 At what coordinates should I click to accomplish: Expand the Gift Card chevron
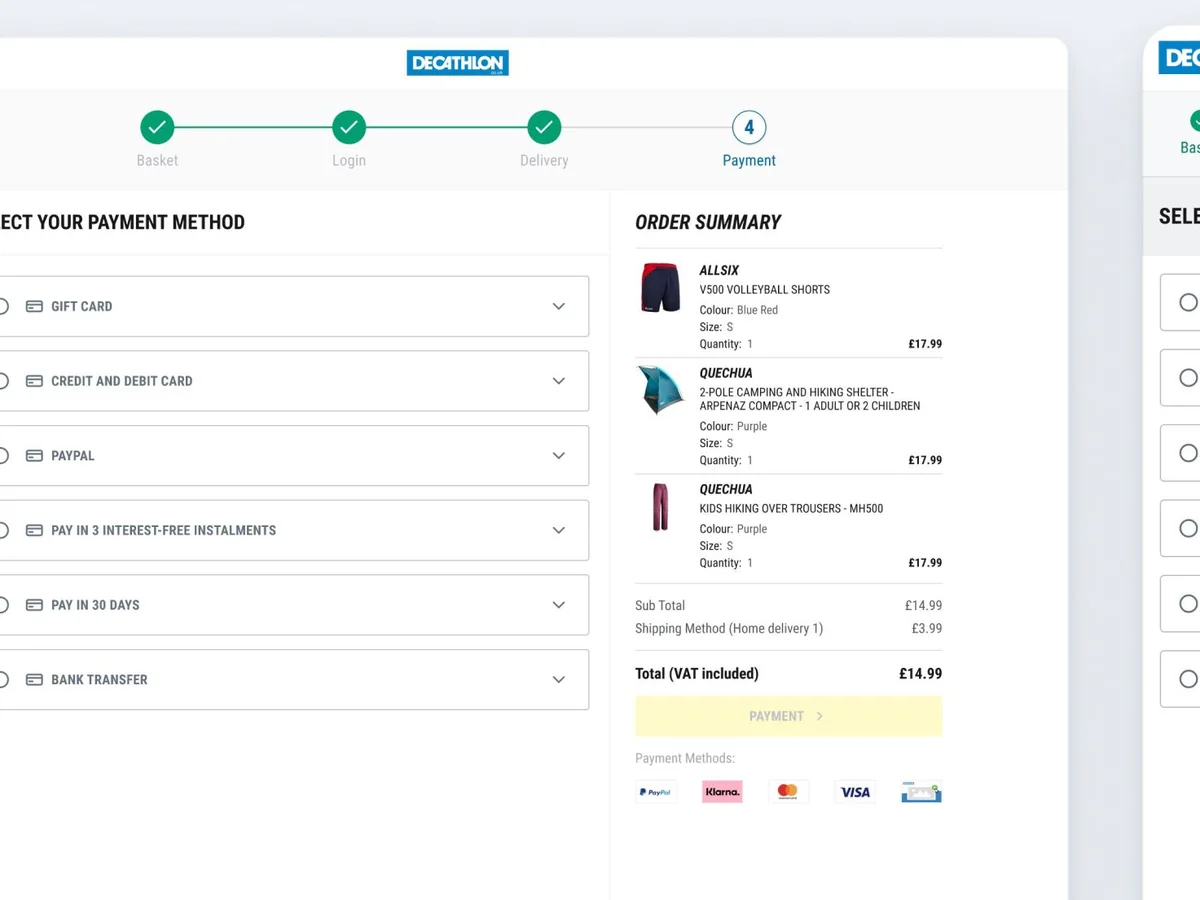pyautogui.click(x=559, y=306)
